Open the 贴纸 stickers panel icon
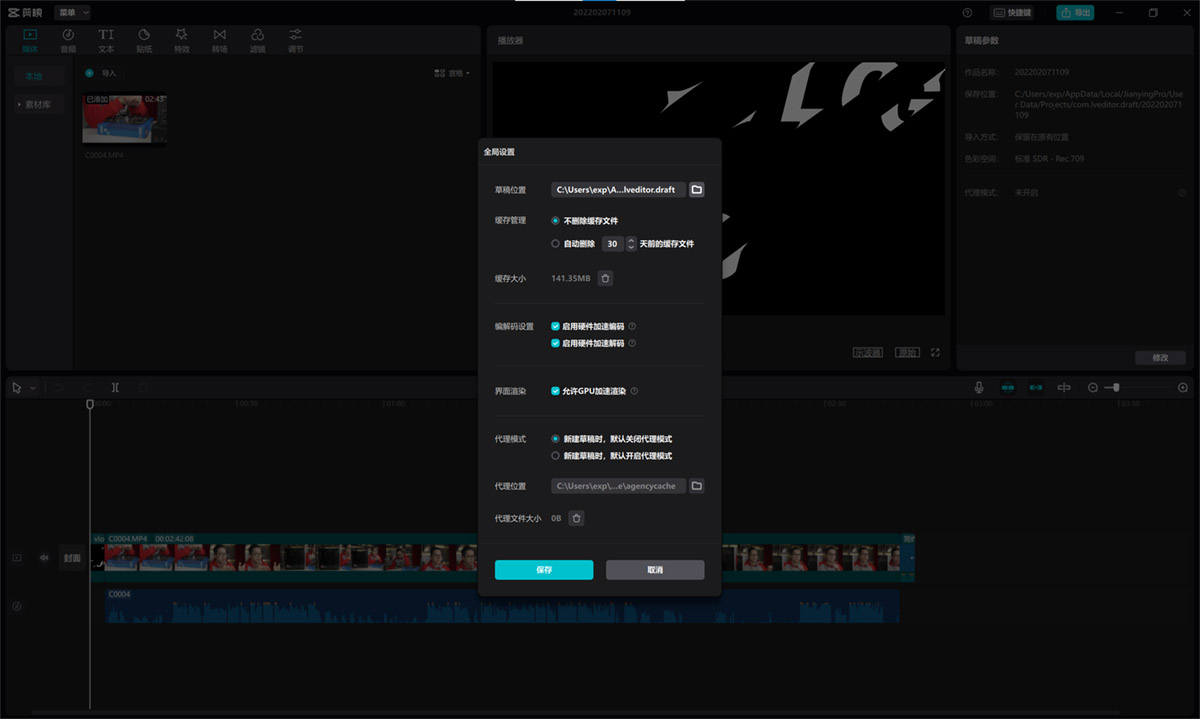1200x719 pixels. [144, 39]
